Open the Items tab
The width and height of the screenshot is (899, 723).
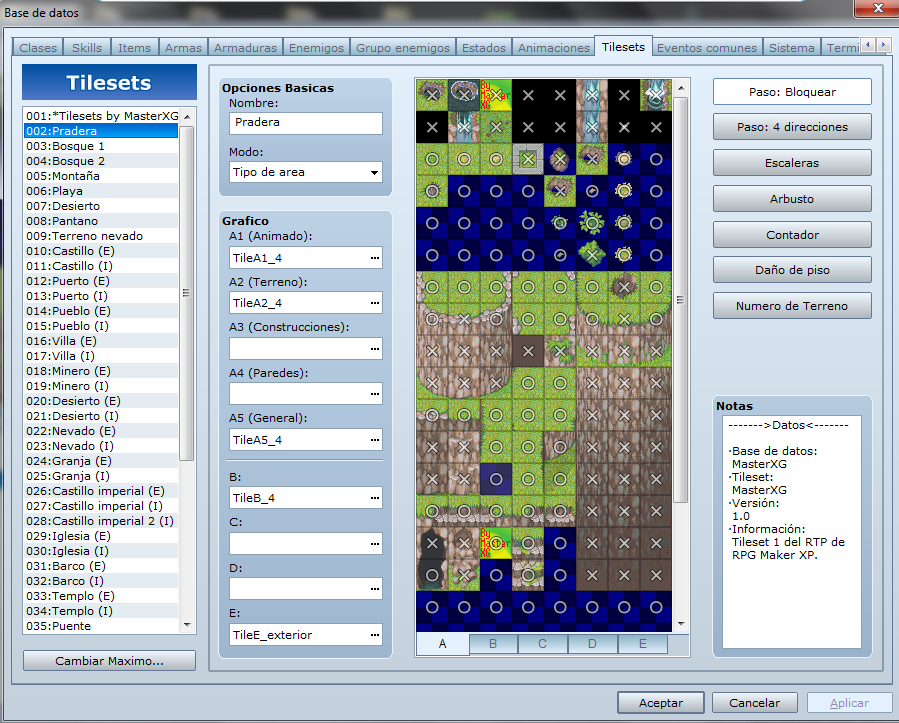pos(134,48)
